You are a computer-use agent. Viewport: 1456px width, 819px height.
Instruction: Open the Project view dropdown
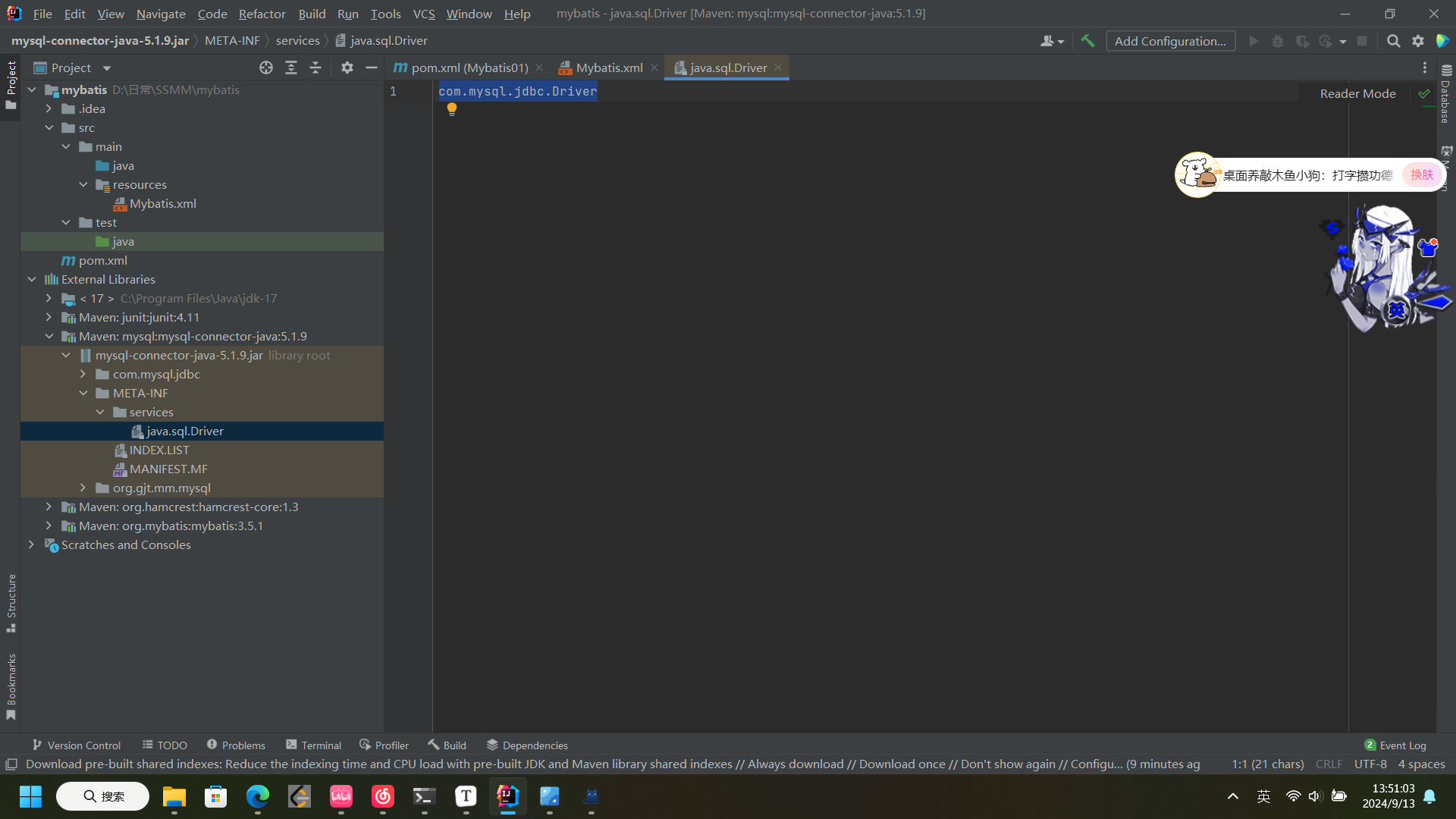click(107, 68)
